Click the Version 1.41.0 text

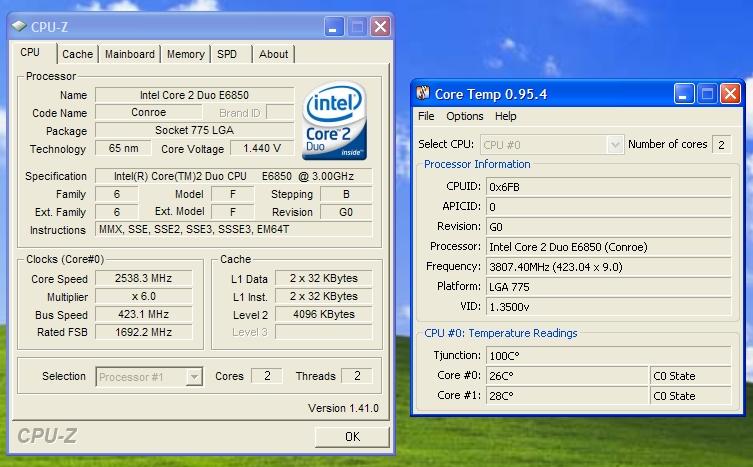pyautogui.click(x=343, y=408)
